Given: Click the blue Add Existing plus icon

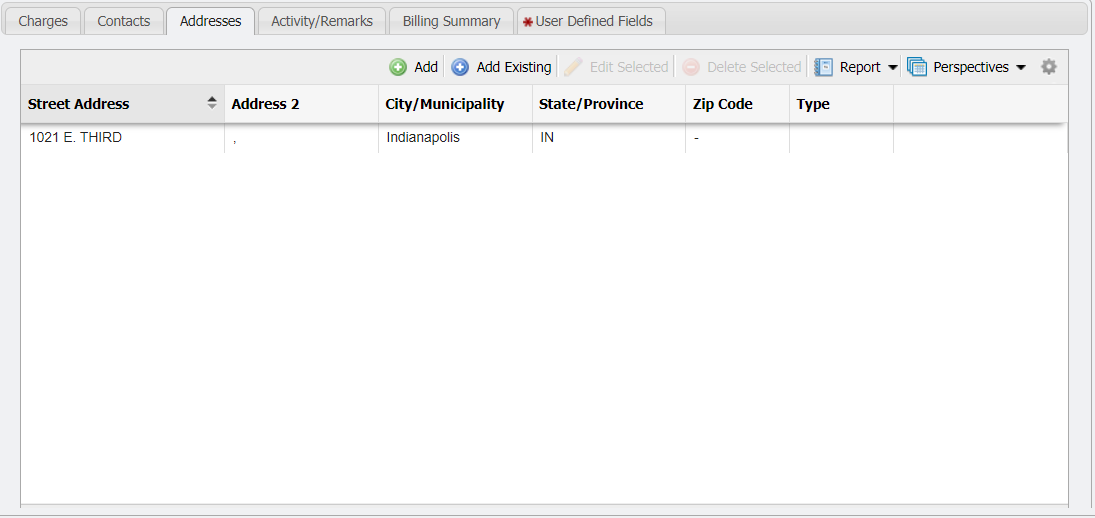Looking at the screenshot, I should tap(460, 67).
